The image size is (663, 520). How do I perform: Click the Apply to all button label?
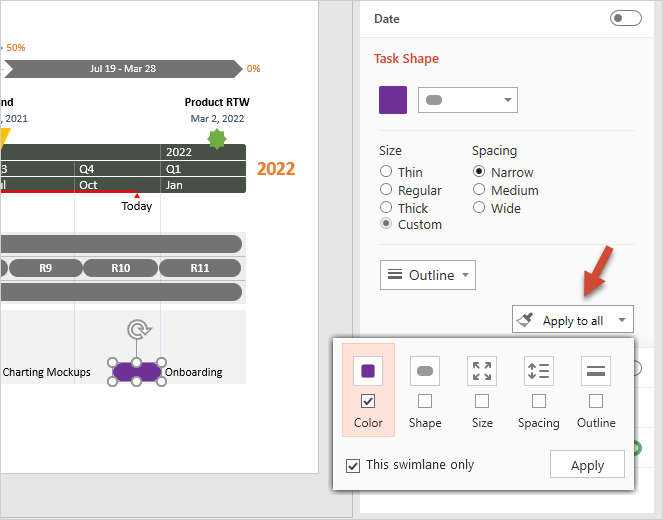pyautogui.click(x=573, y=321)
